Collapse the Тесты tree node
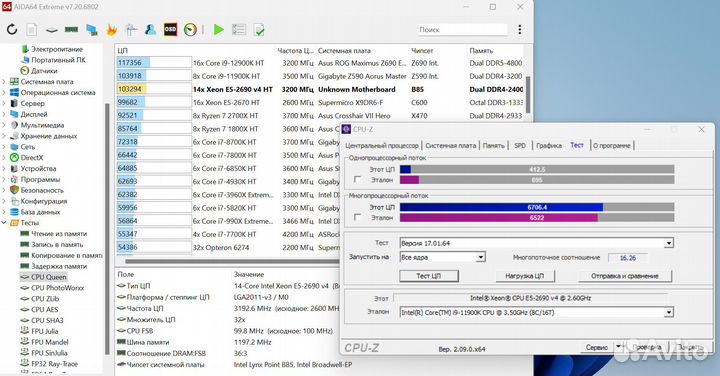720x376 pixels. tap(4, 223)
